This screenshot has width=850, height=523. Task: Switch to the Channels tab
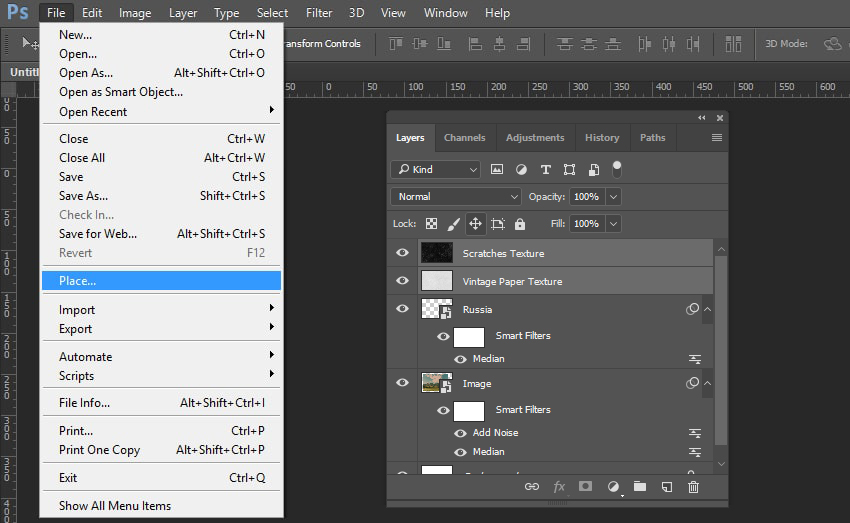(464, 138)
